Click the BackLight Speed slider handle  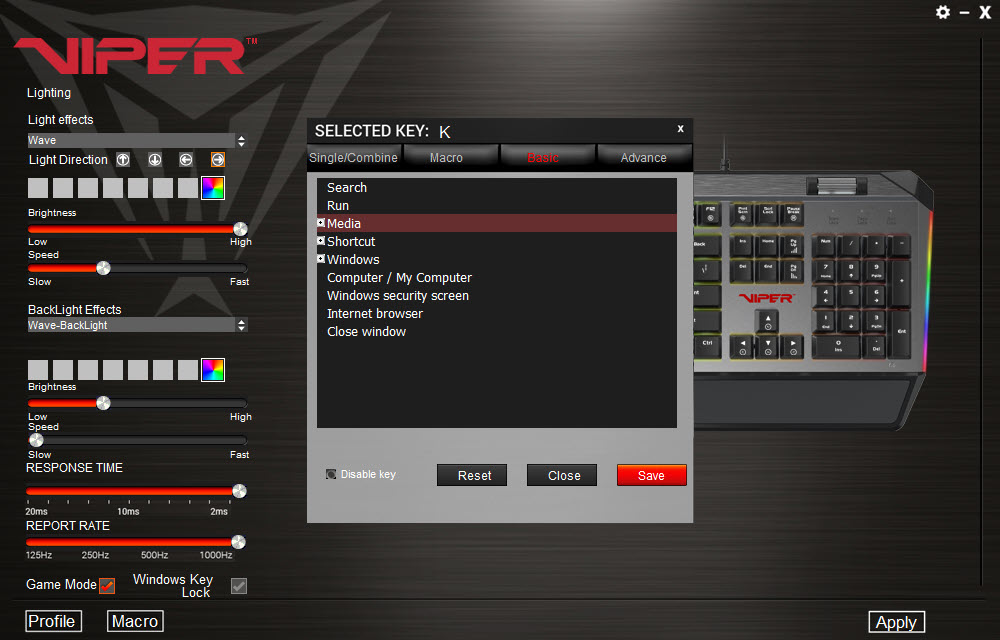pos(36,440)
